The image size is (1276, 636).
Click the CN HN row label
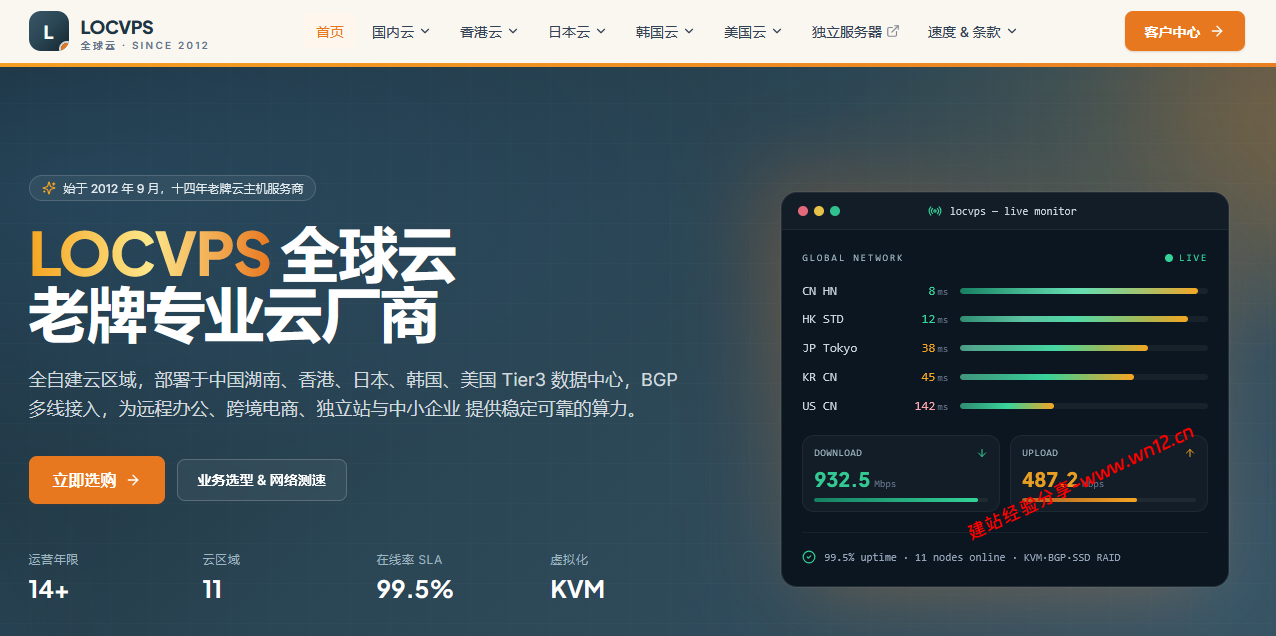(820, 291)
